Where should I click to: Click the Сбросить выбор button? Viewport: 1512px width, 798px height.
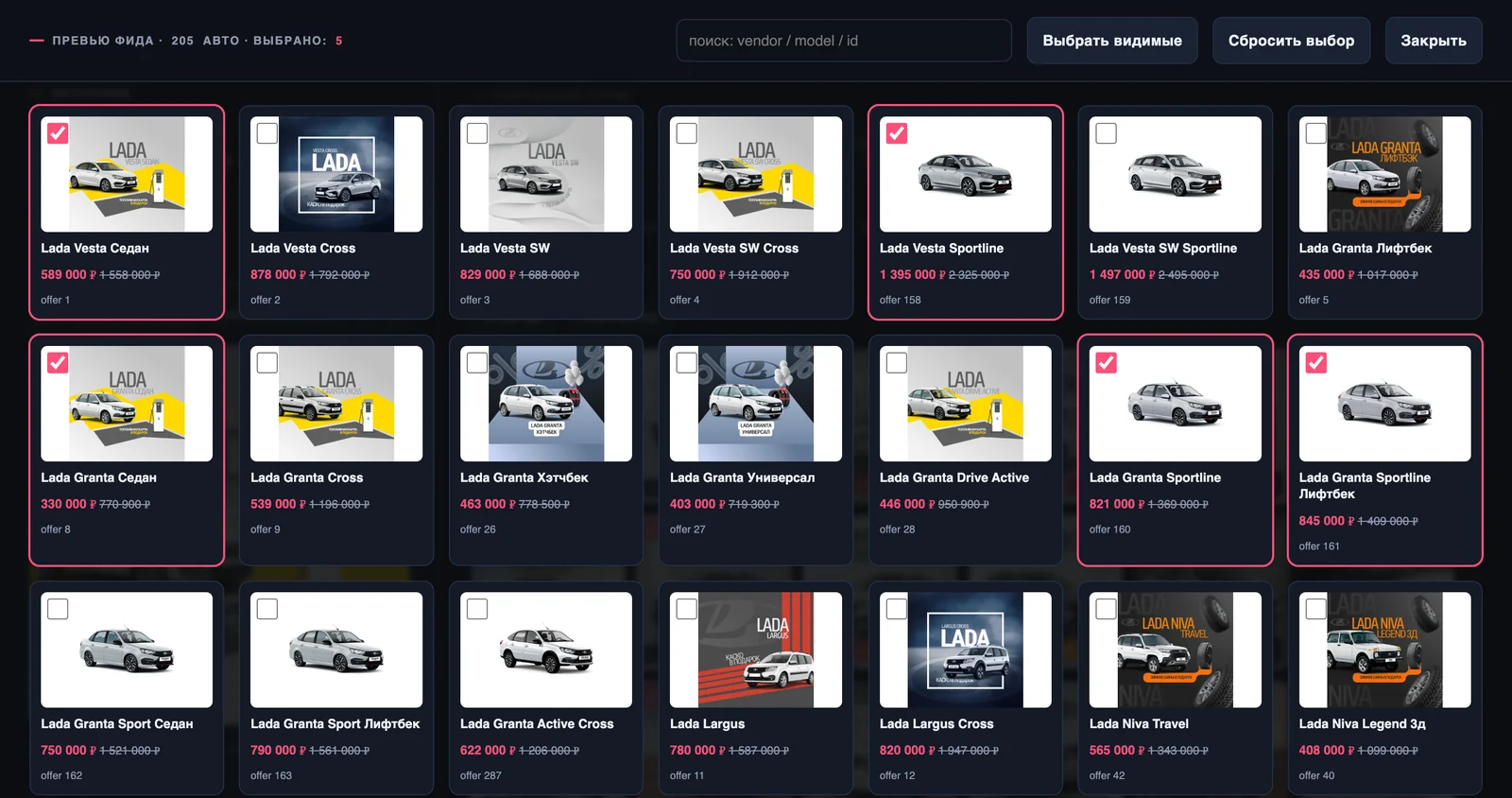click(1291, 41)
